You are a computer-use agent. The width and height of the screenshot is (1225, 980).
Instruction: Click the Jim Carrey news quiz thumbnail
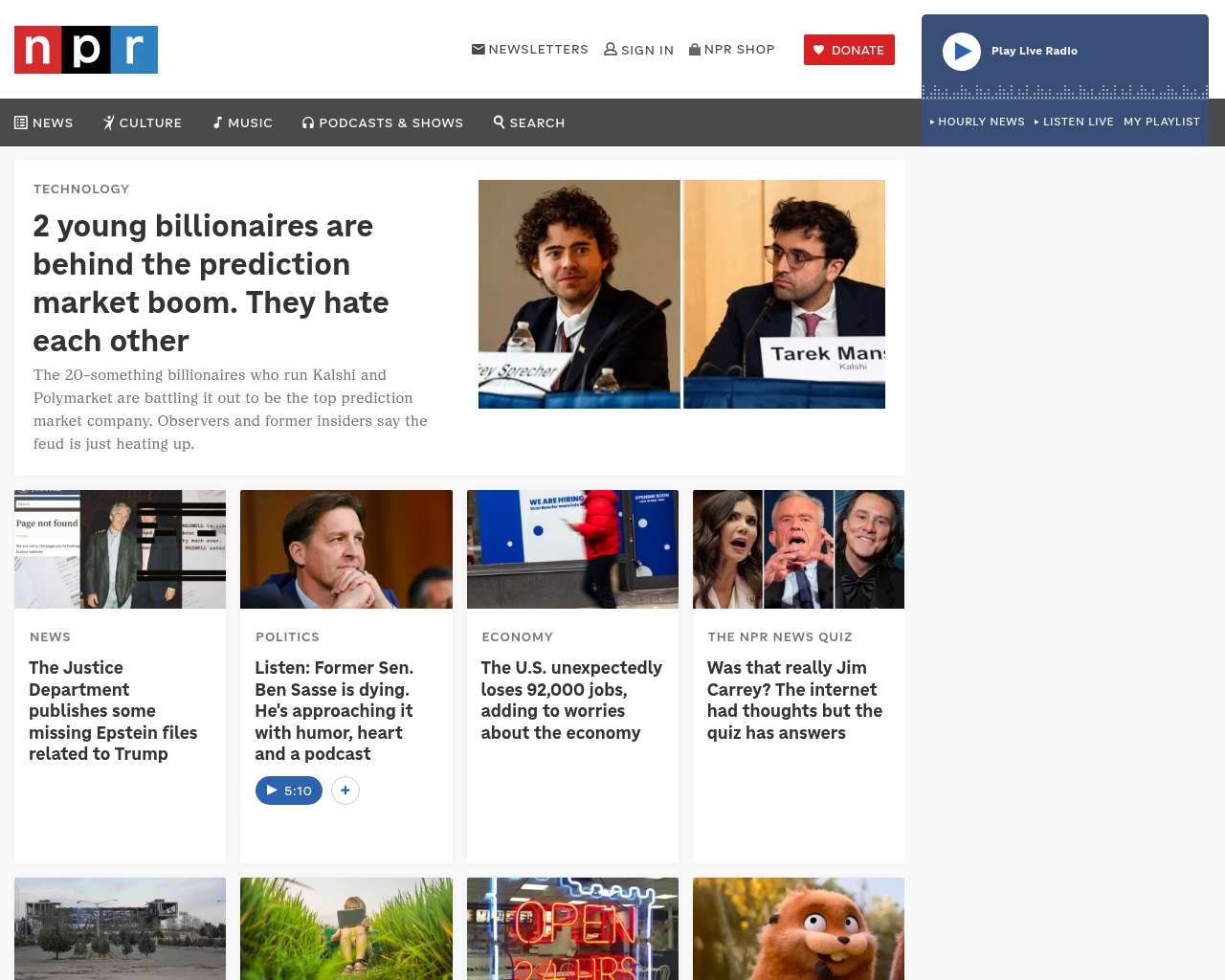798,549
